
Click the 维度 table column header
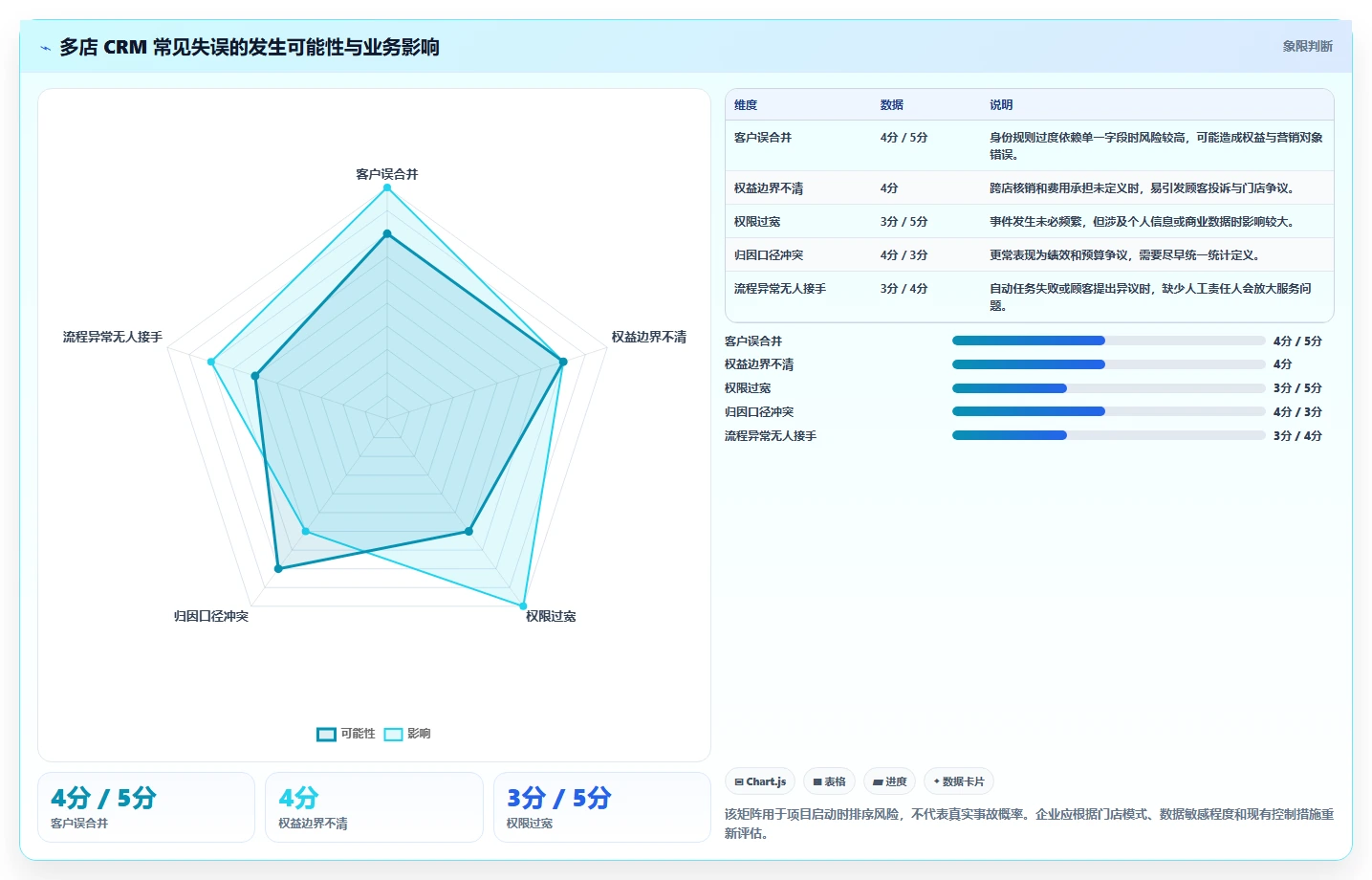[x=746, y=105]
